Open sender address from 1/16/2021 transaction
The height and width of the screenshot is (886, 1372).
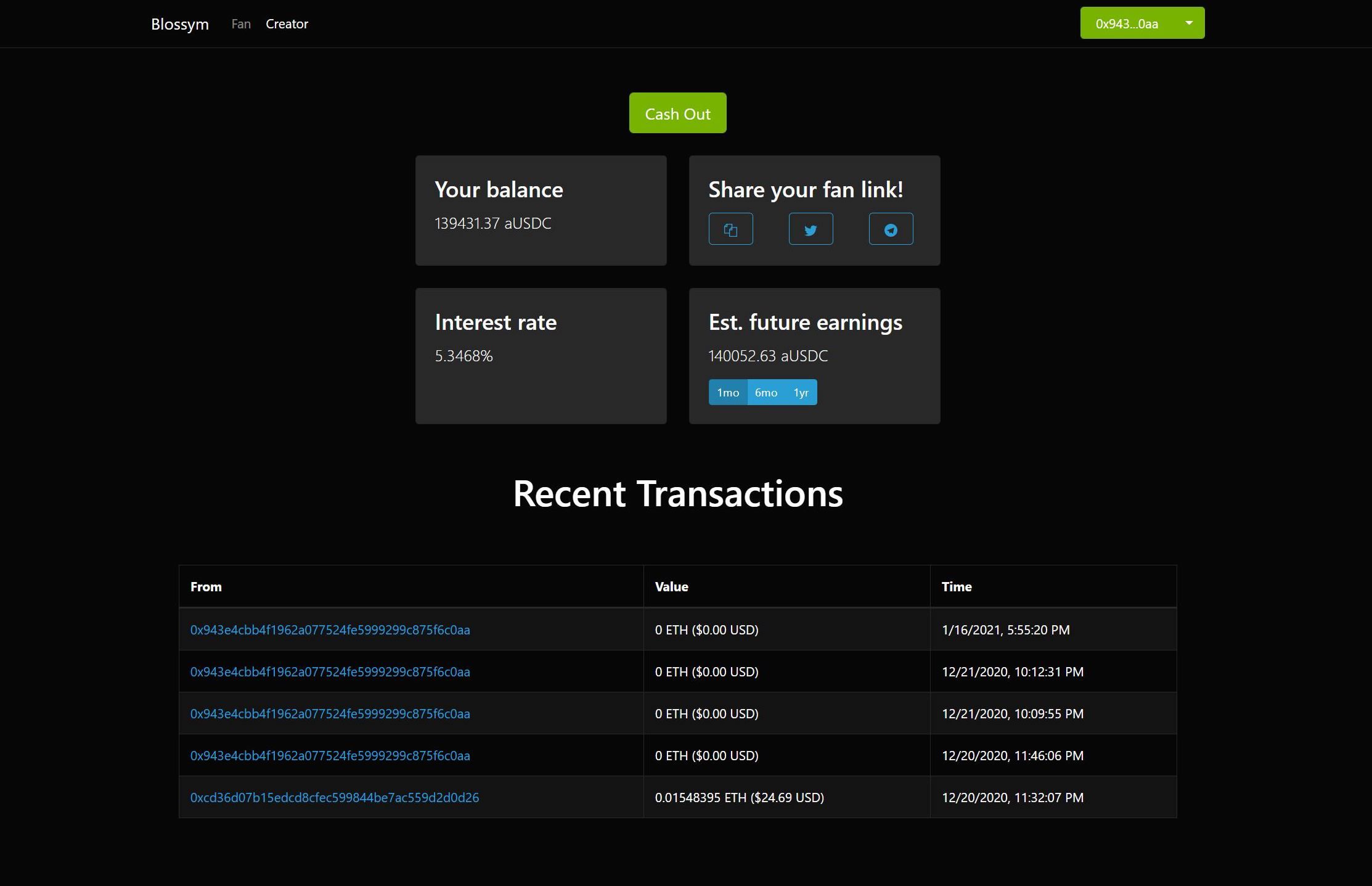pos(330,630)
